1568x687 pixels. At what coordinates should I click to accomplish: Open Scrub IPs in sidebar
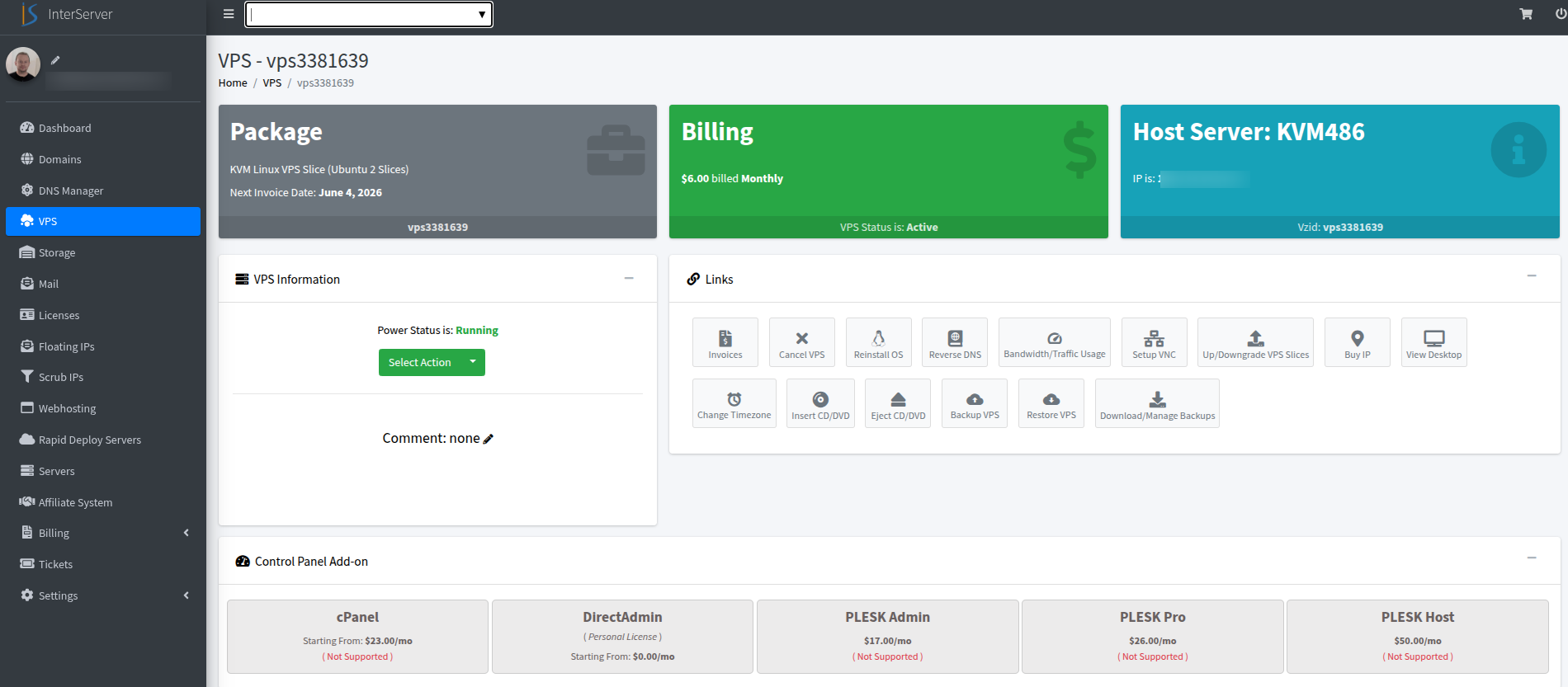pos(103,377)
